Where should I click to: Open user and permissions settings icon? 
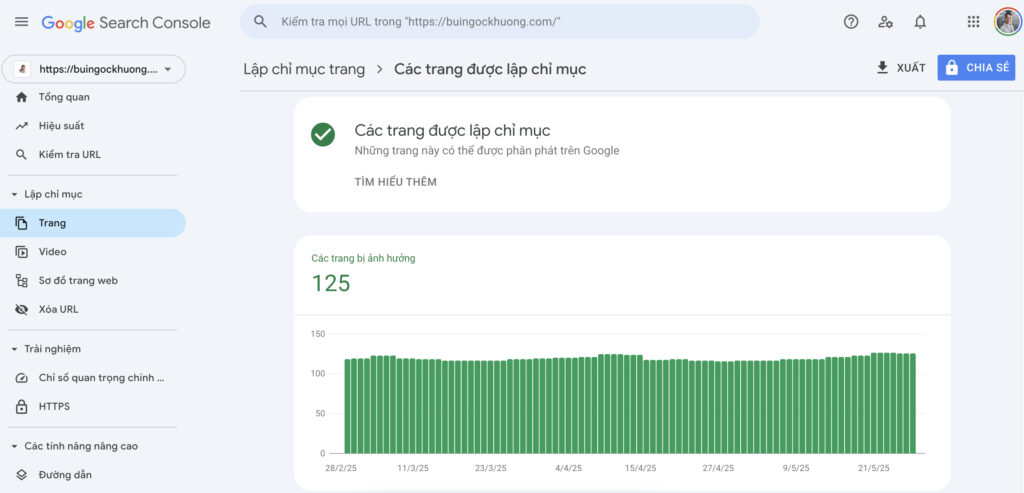point(886,22)
